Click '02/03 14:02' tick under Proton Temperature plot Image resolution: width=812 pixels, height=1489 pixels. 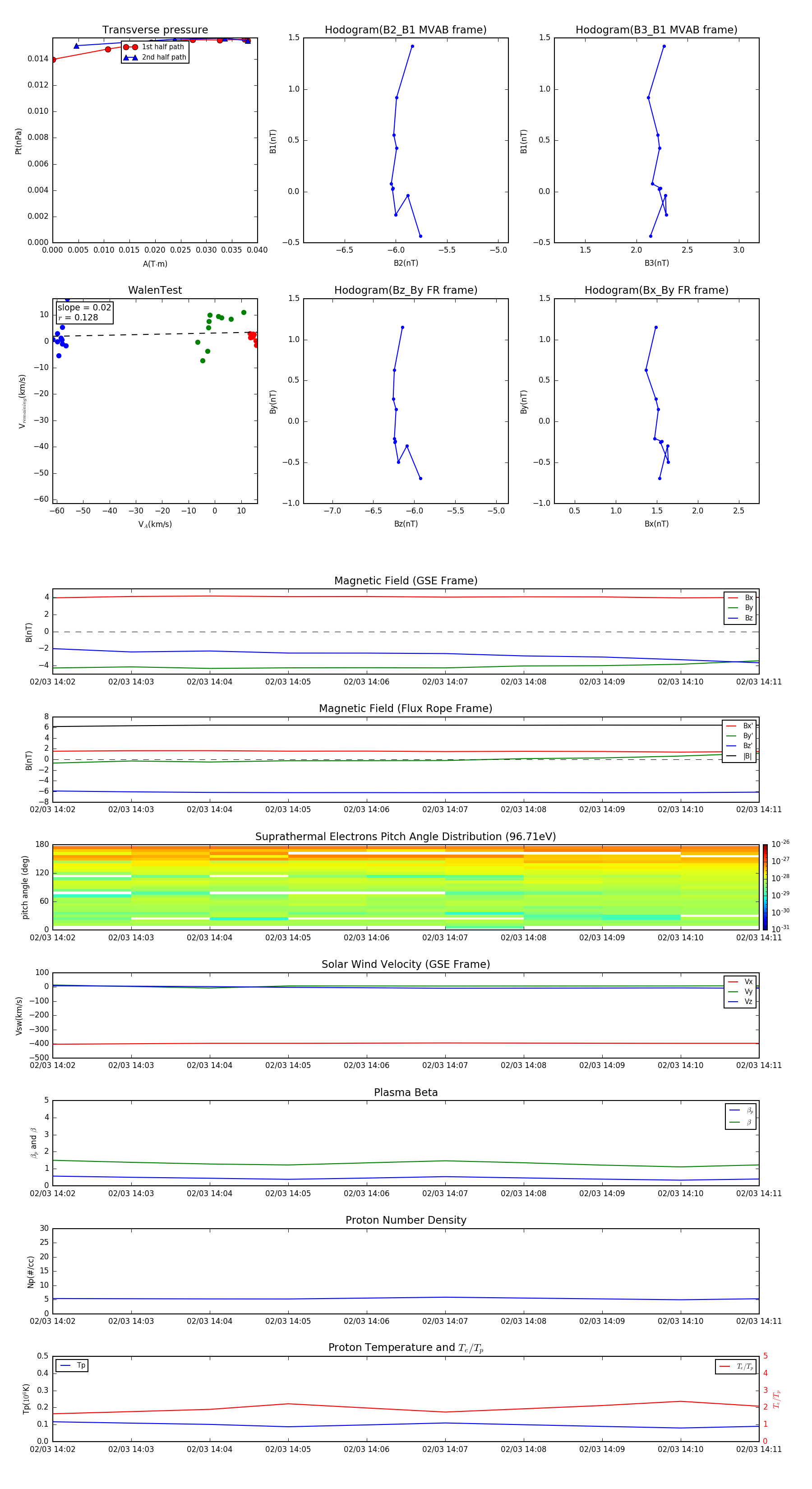click(53, 1449)
